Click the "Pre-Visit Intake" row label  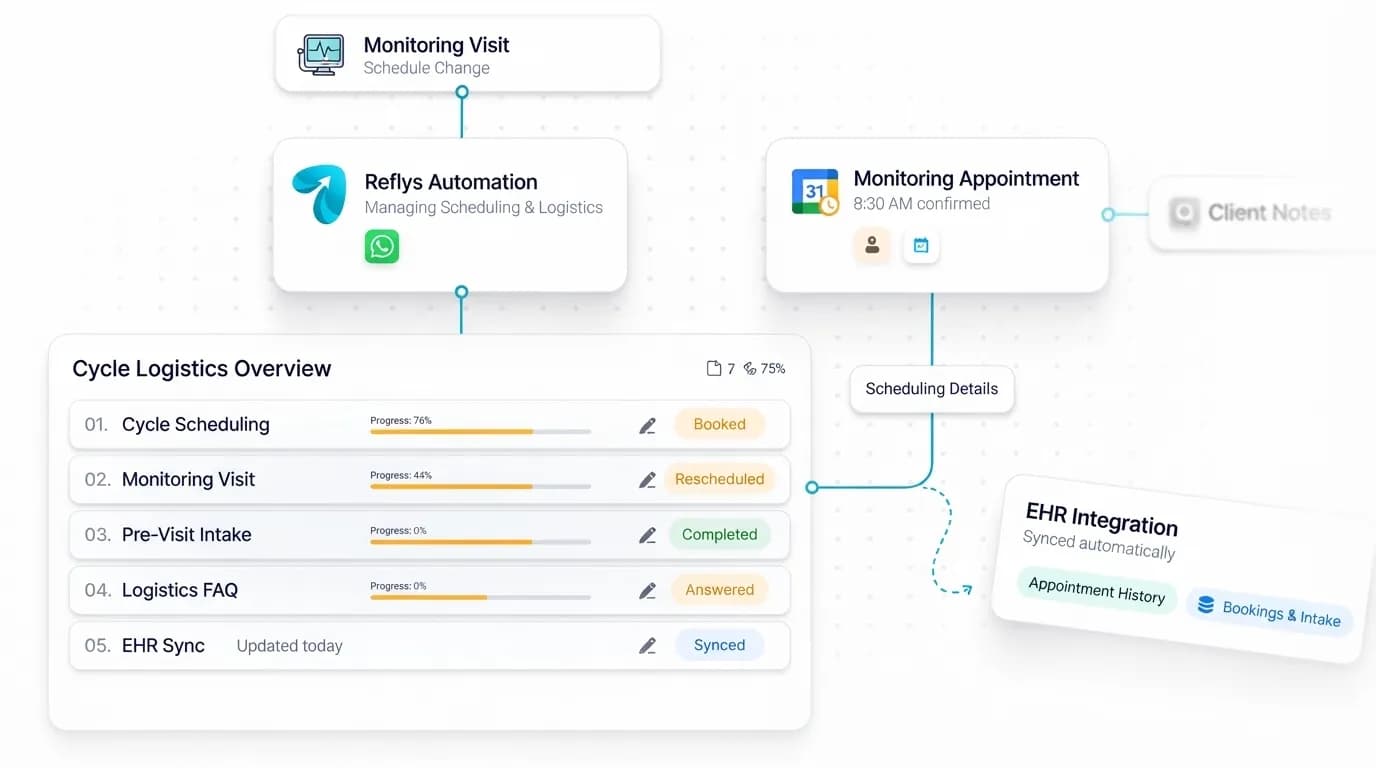(187, 535)
